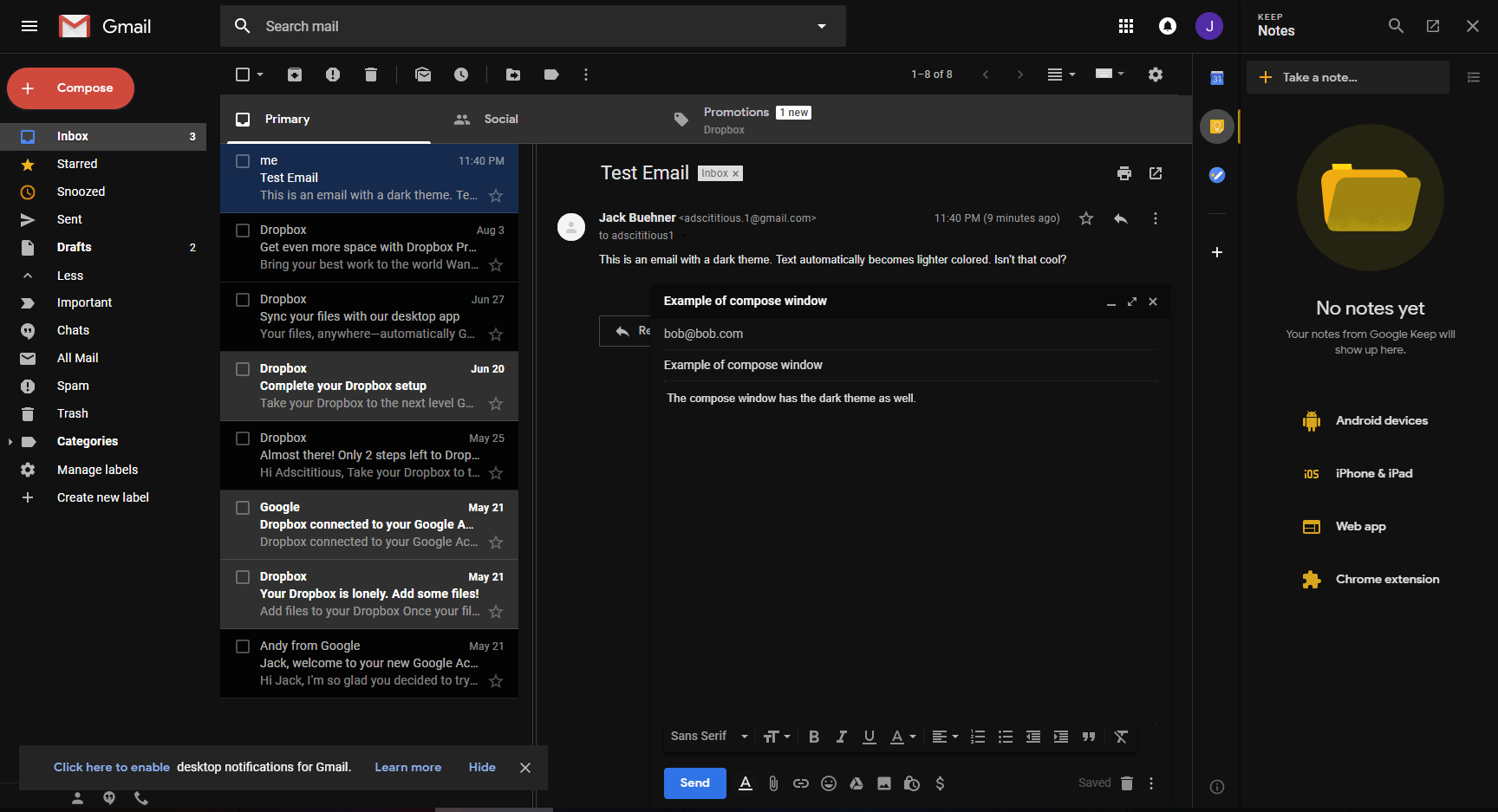Snooze the selected conversation
This screenshot has height=812, width=1498.
461,75
